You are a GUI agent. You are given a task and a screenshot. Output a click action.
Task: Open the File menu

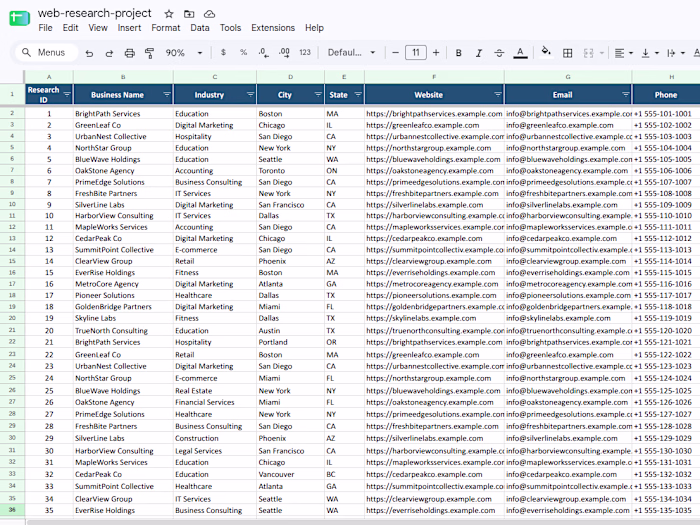(x=46, y=28)
